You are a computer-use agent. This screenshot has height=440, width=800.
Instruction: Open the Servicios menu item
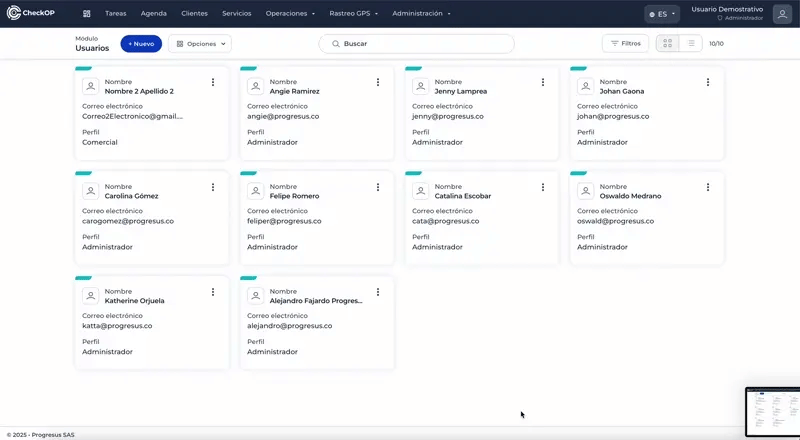coord(237,14)
